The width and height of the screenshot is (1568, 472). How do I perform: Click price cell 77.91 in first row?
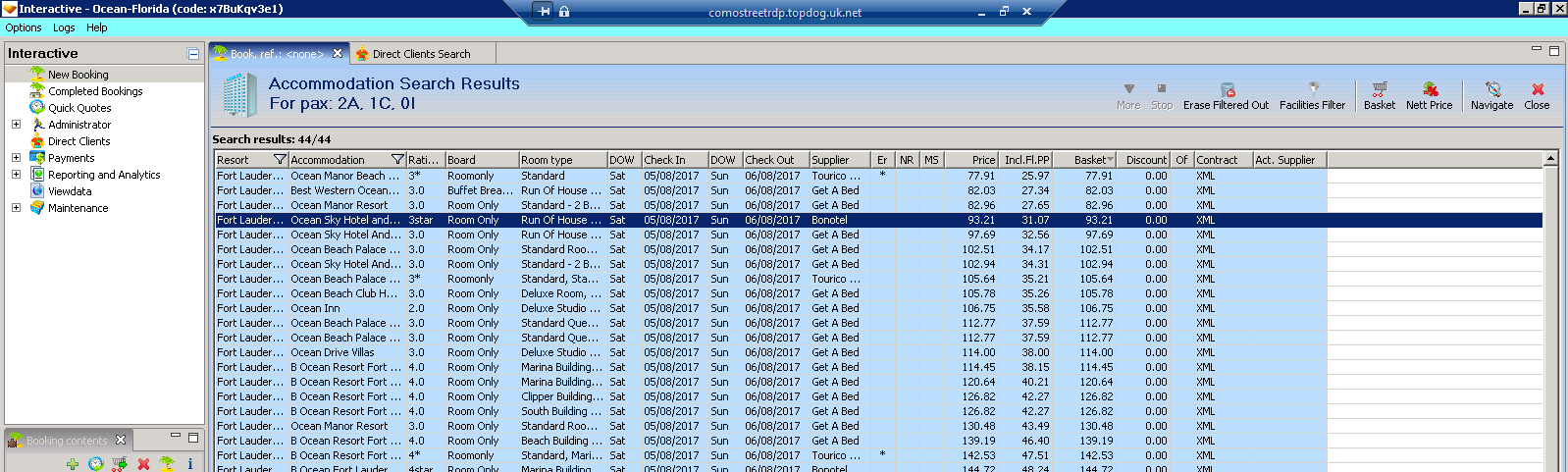tap(971, 176)
